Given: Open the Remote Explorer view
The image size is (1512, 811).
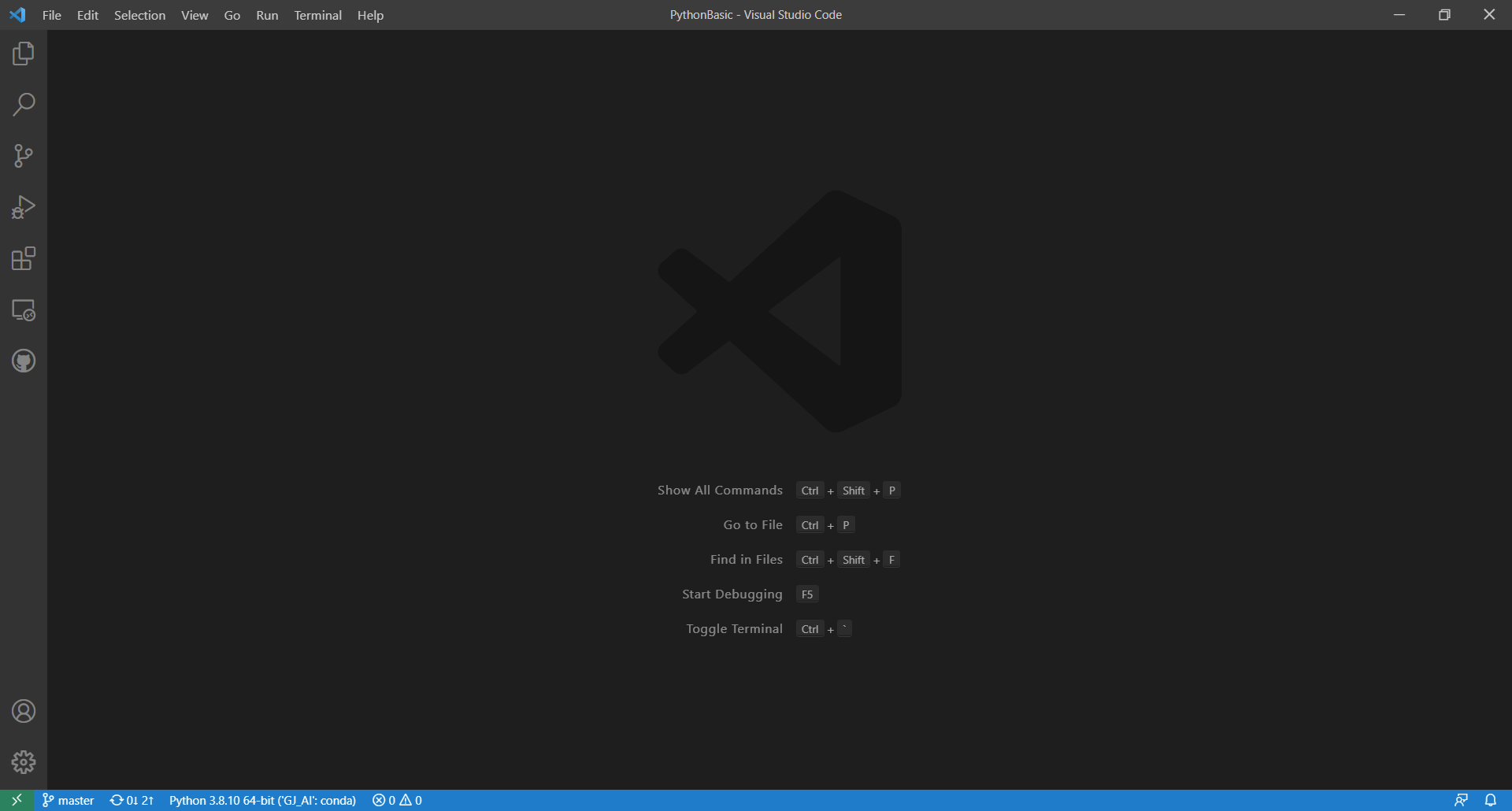Looking at the screenshot, I should tap(24, 309).
